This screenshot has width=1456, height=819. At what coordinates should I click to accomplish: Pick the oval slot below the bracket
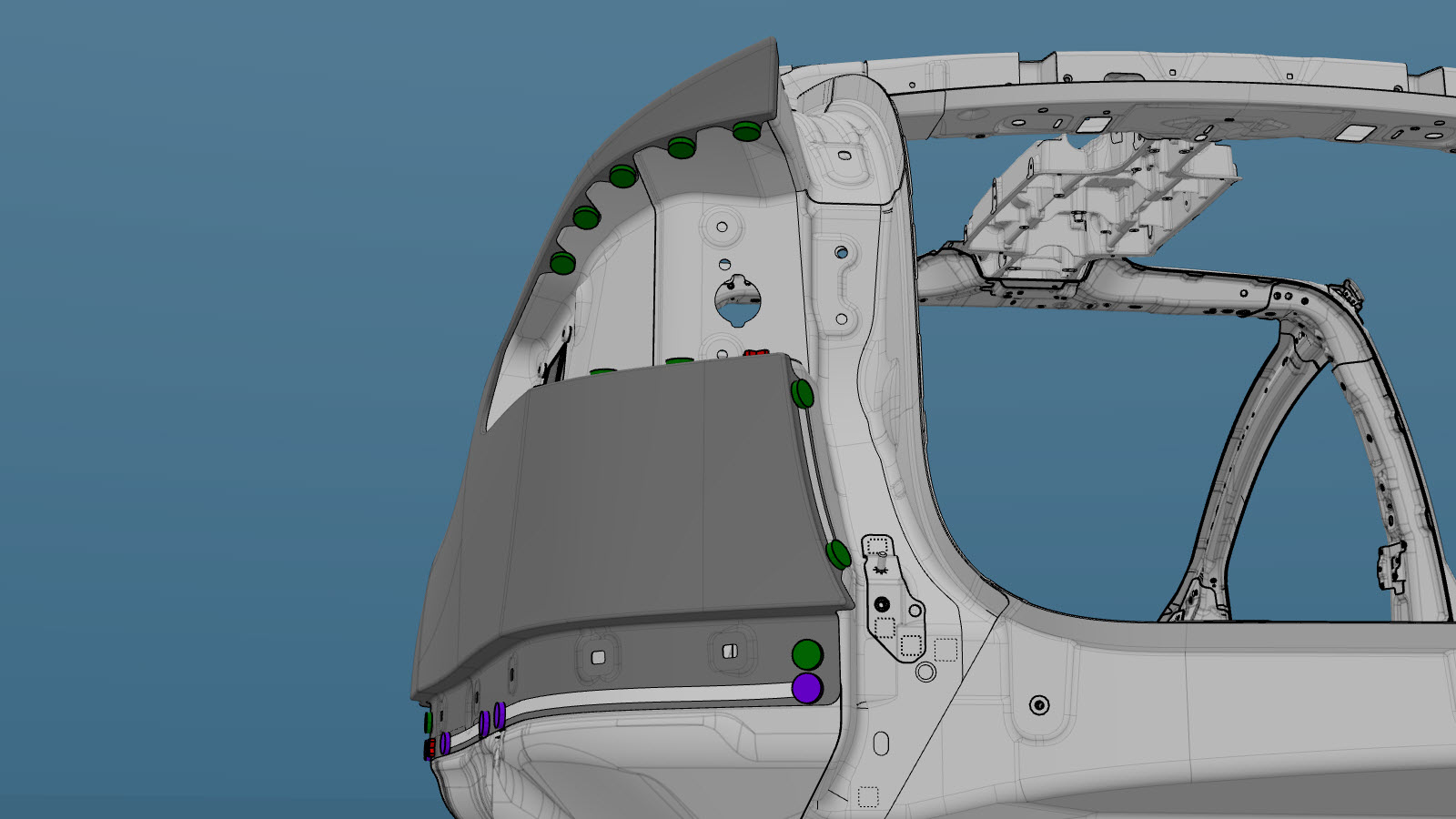pyautogui.click(x=881, y=743)
